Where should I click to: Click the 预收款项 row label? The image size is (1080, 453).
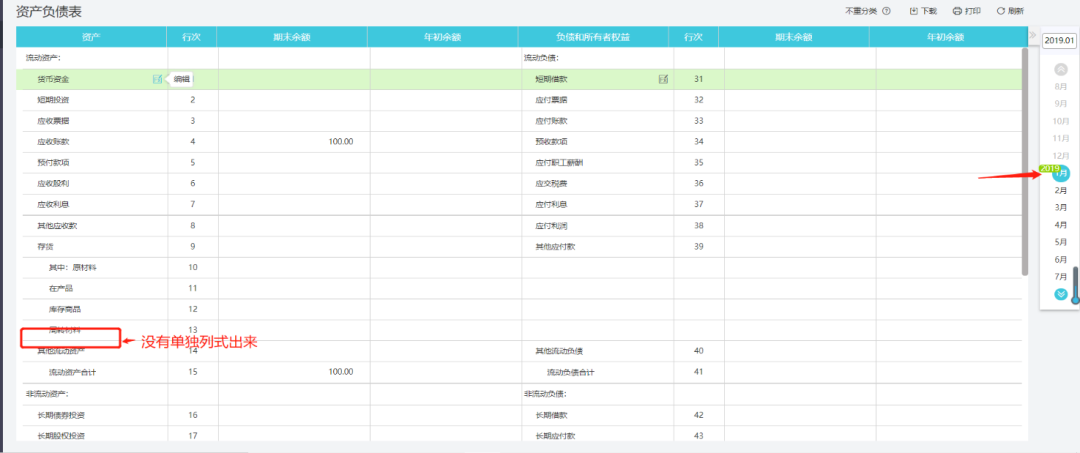[x=552, y=142]
